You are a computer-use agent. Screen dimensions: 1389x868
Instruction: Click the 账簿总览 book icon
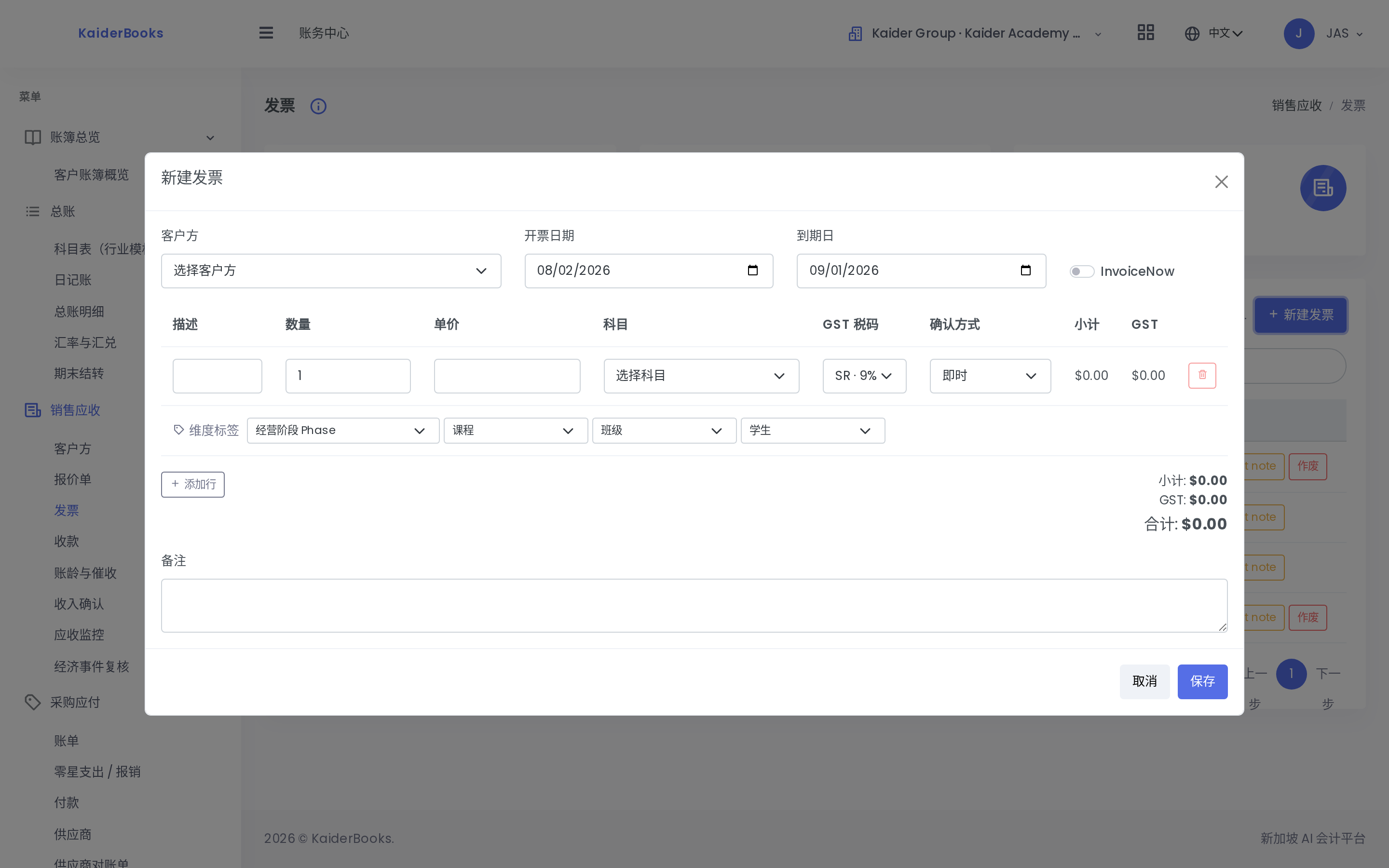click(33, 137)
